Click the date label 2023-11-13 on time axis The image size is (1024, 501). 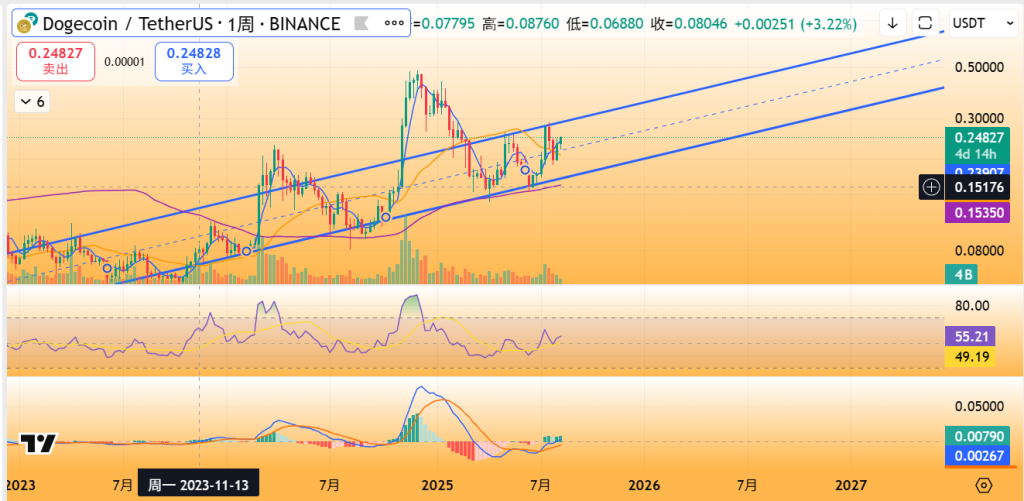coord(199,485)
